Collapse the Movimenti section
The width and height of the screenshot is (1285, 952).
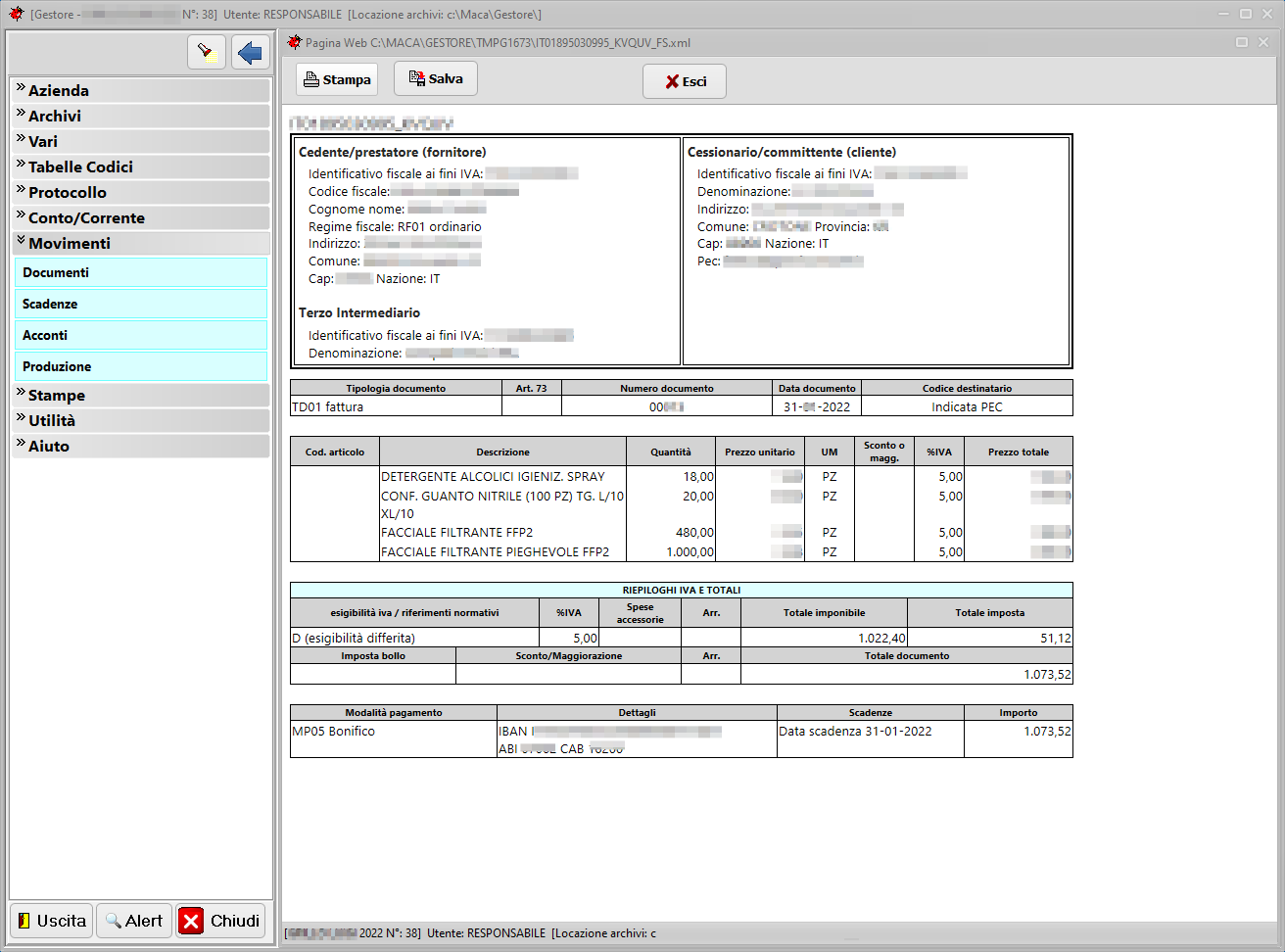[x=140, y=243]
